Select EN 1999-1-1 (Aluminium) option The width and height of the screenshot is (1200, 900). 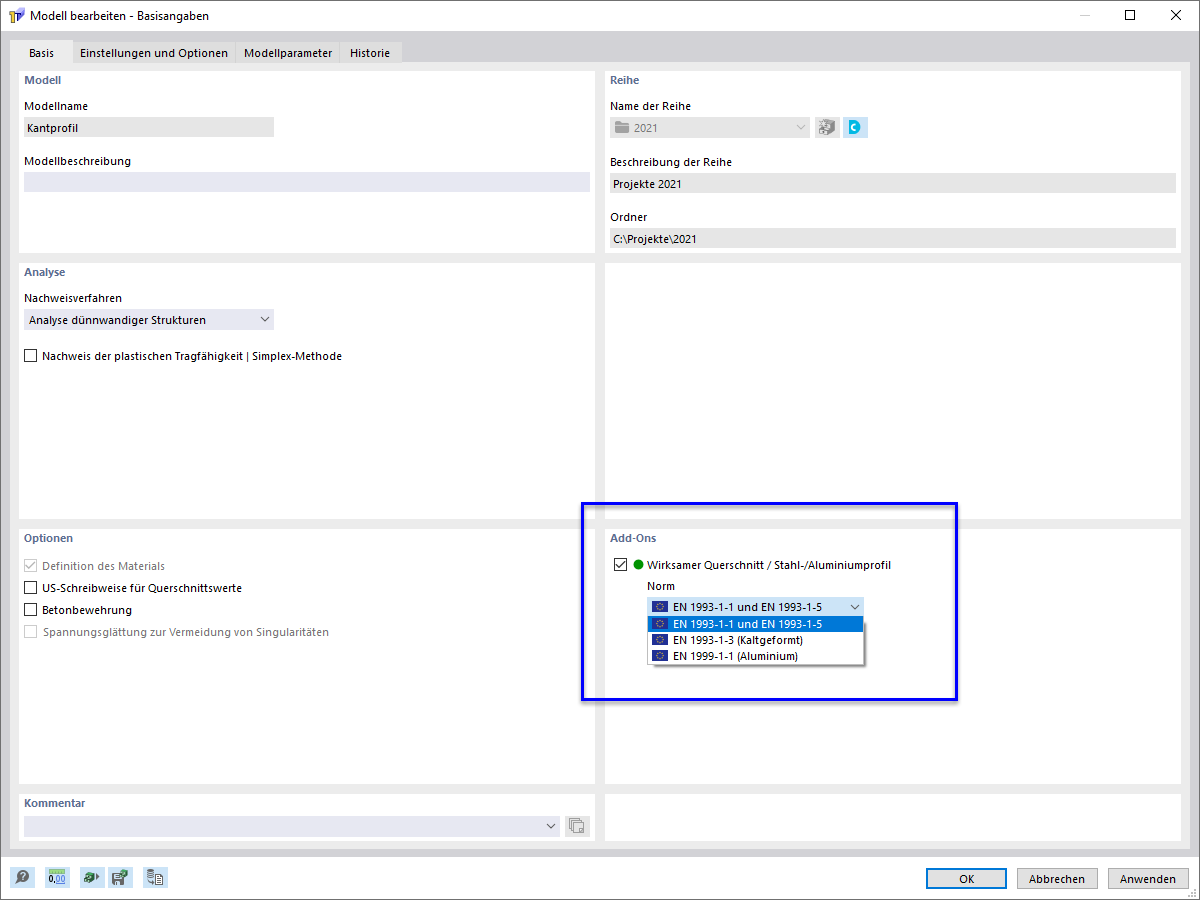(x=756, y=656)
